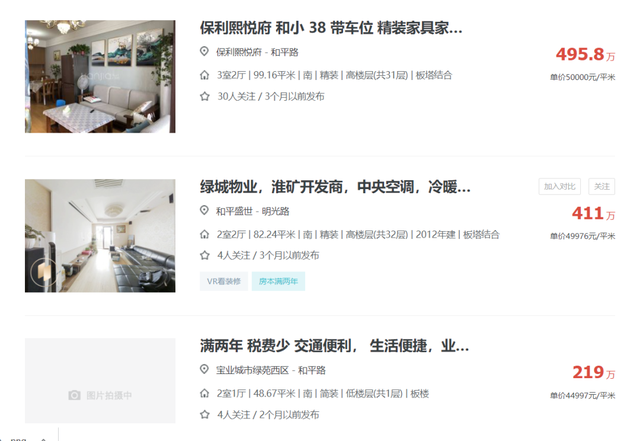Select the VR看装修 tag
Screen dimensions: 640x441
(x=224, y=281)
